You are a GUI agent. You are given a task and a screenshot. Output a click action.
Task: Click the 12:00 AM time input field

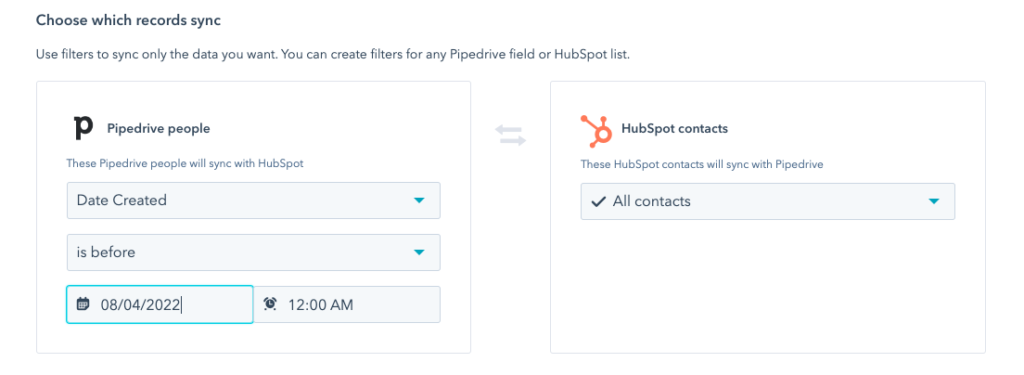point(347,304)
